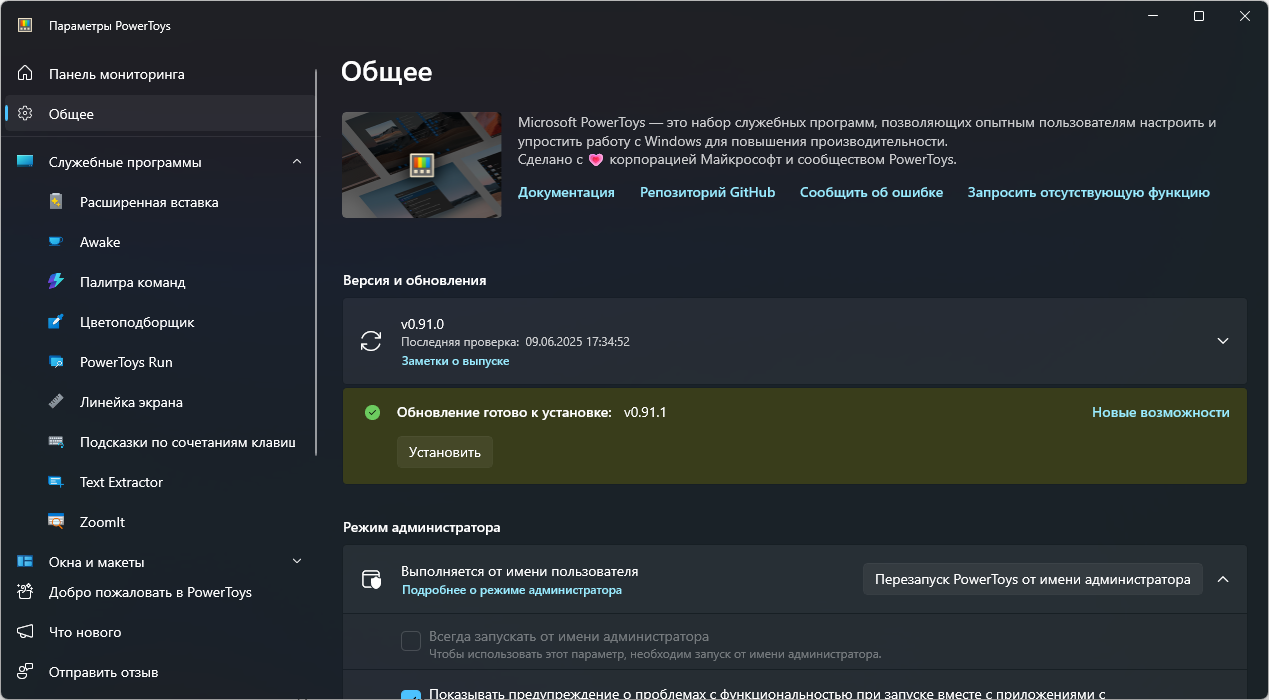The height and width of the screenshot is (700, 1269).
Task: Collapse the Служебные программы section chevron
Action: coord(297,162)
